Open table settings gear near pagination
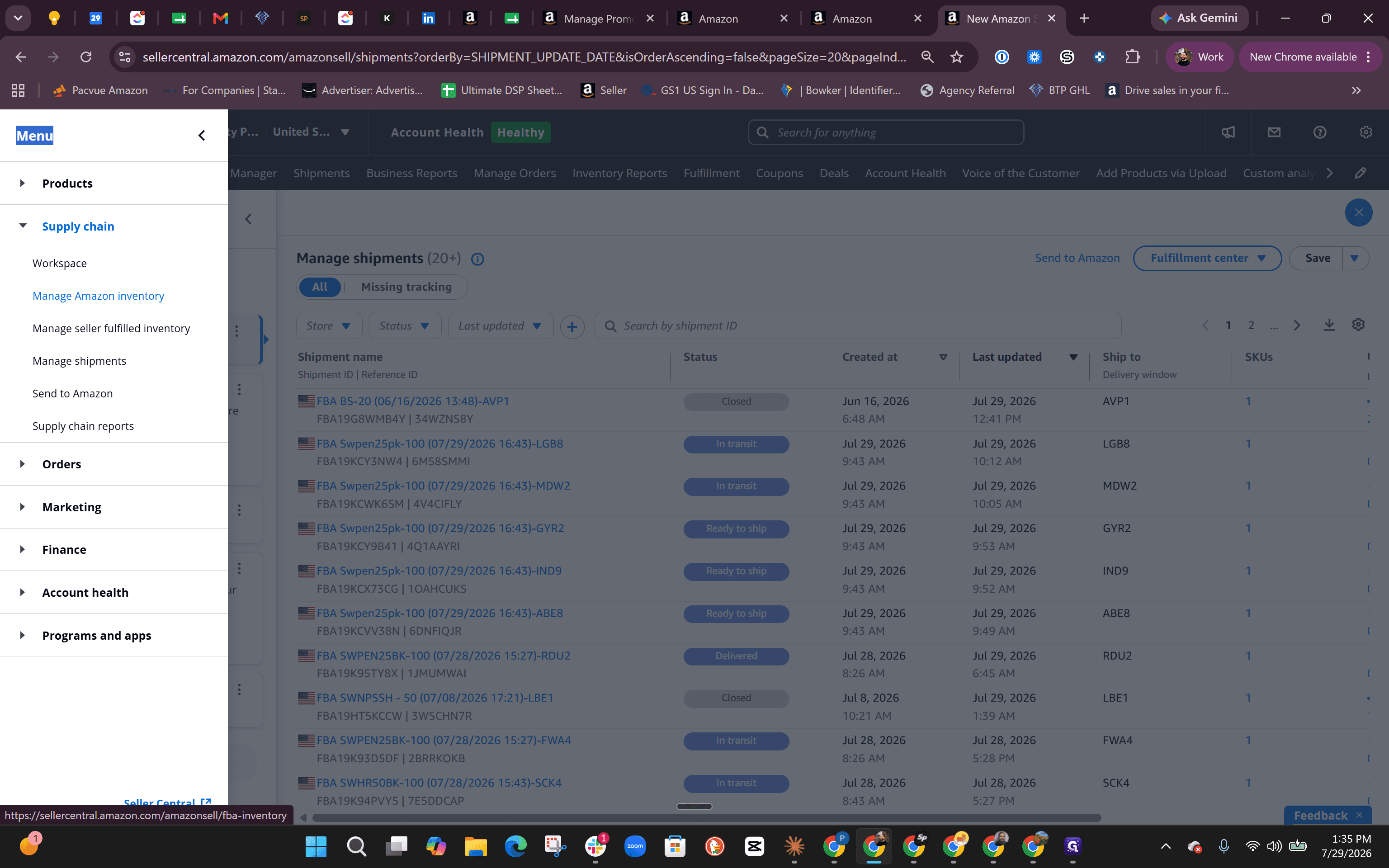1389x868 pixels. point(1358,325)
